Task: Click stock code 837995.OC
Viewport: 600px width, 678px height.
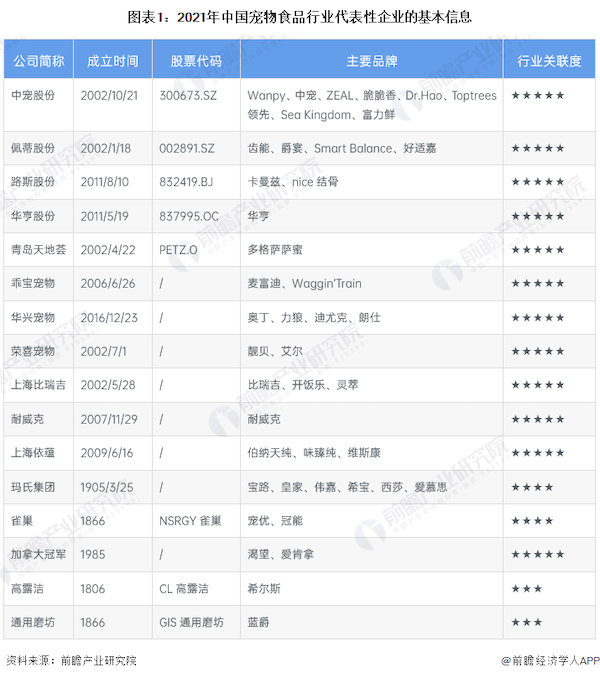Action: (x=189, y=216)
